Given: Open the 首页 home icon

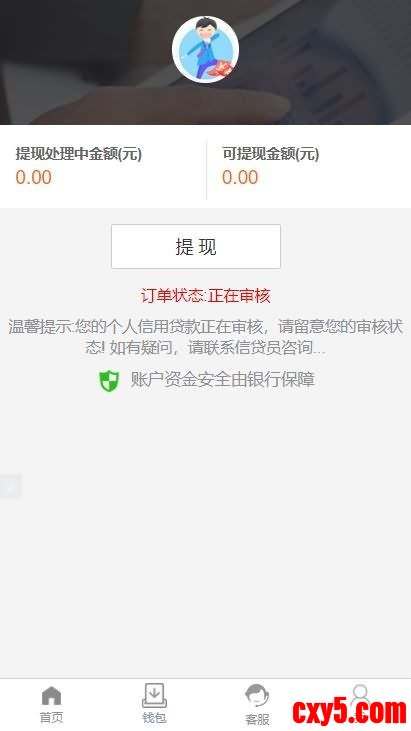Looking at the screenshot, I should [x=51, y=696].
